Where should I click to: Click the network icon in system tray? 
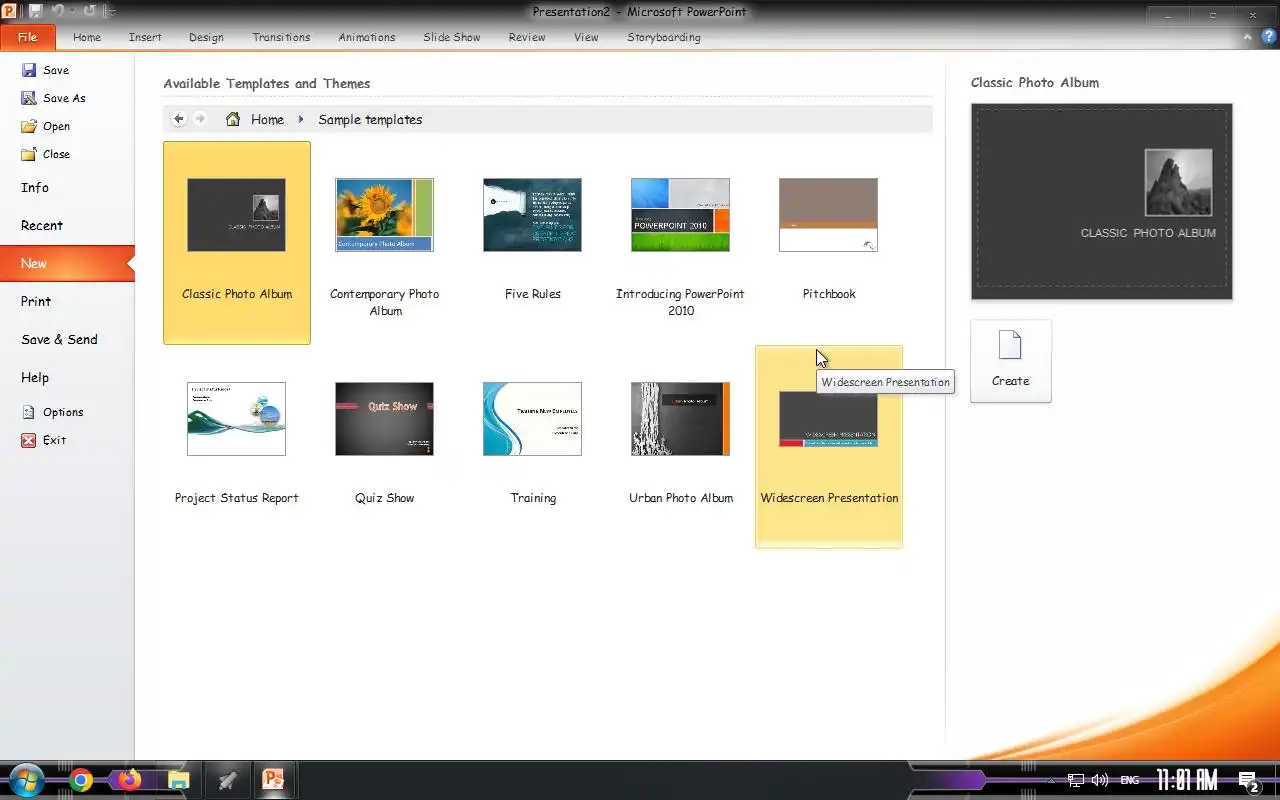click(1076, 780)
